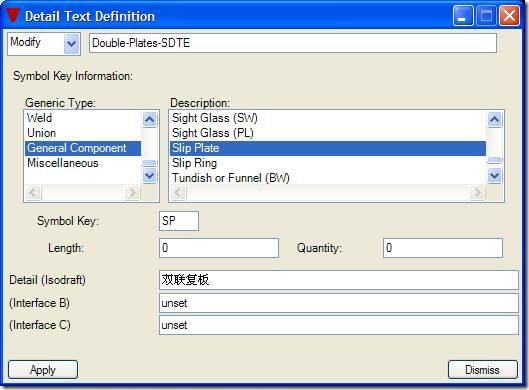Select Slip Ring description
529x390 pixels.
click(328, 163)
